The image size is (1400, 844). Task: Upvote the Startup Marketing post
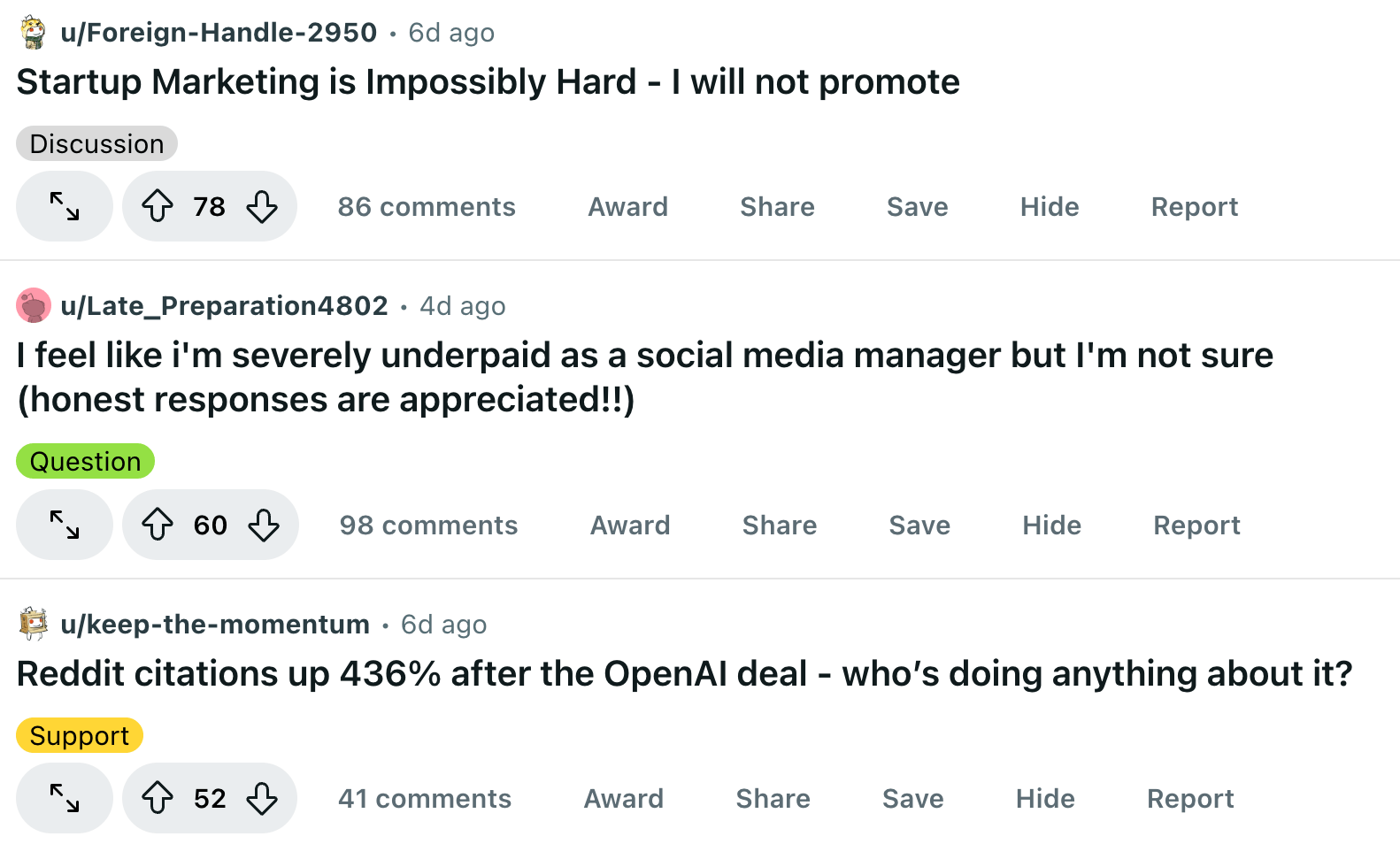pyautogui.click(x=158, y=206)
